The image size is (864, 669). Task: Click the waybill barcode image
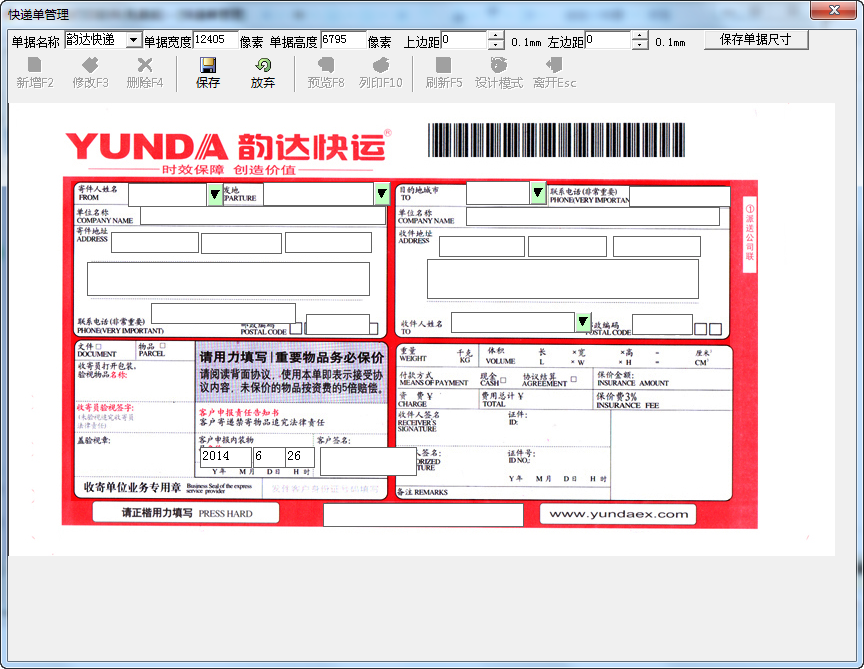(x=557, y=140)
